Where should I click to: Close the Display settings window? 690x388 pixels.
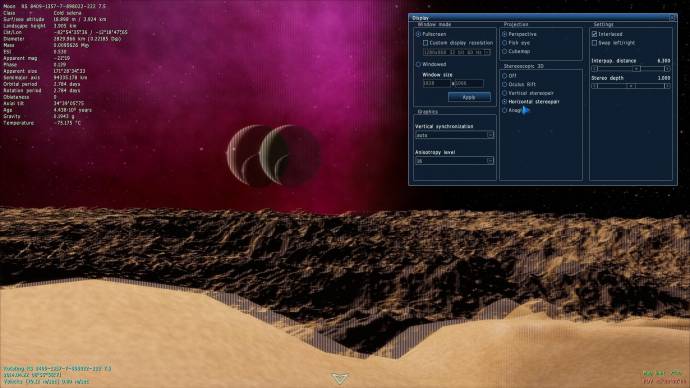(x=672, y=18)
